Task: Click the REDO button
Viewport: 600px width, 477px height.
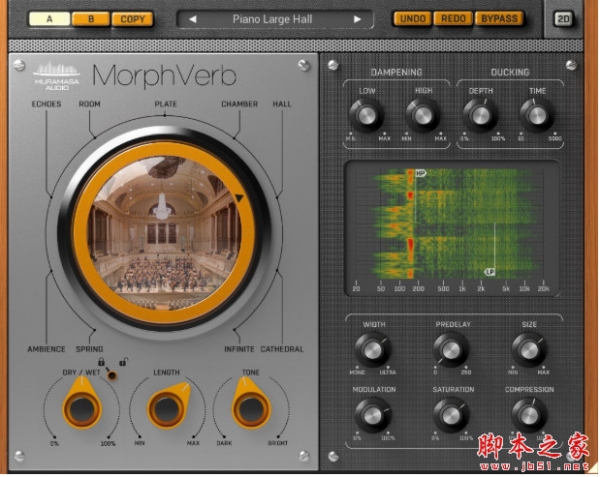Action: click(x=453, y=18)
